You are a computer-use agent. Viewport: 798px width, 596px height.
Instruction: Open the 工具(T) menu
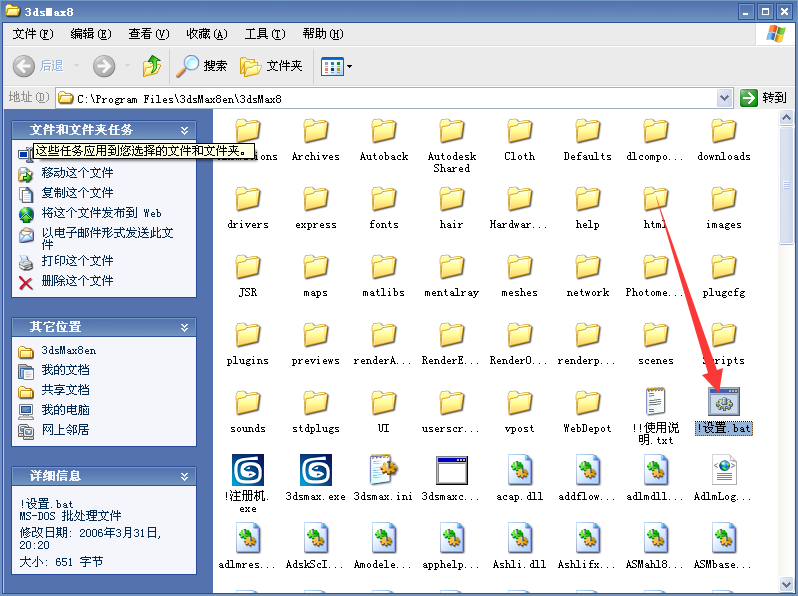(265, 34)
